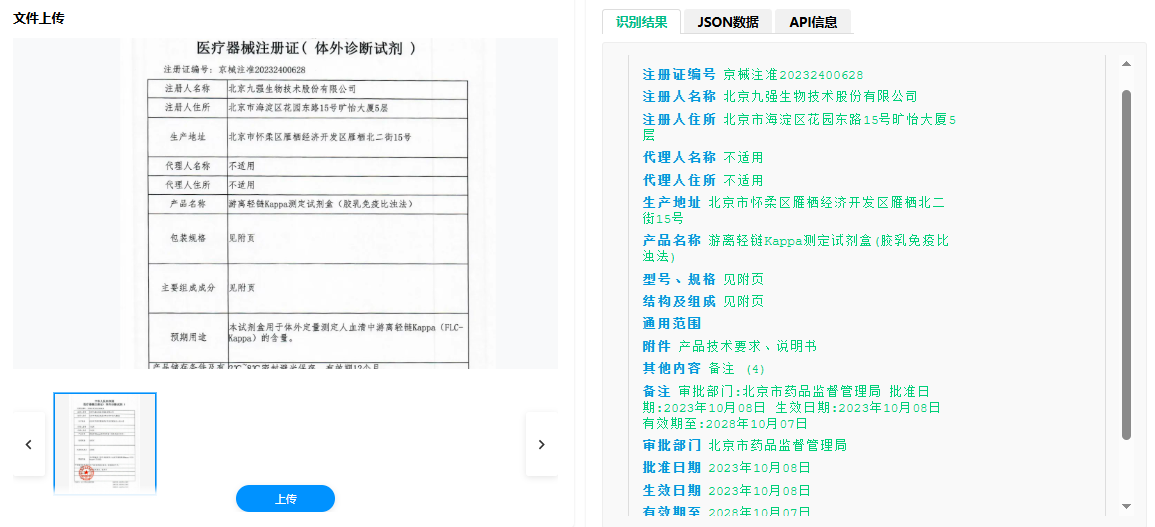Open the JSON数据 tab
The height and width of the screenshot is (527, 1155).
pyautogui.click(x=728, y=21)
